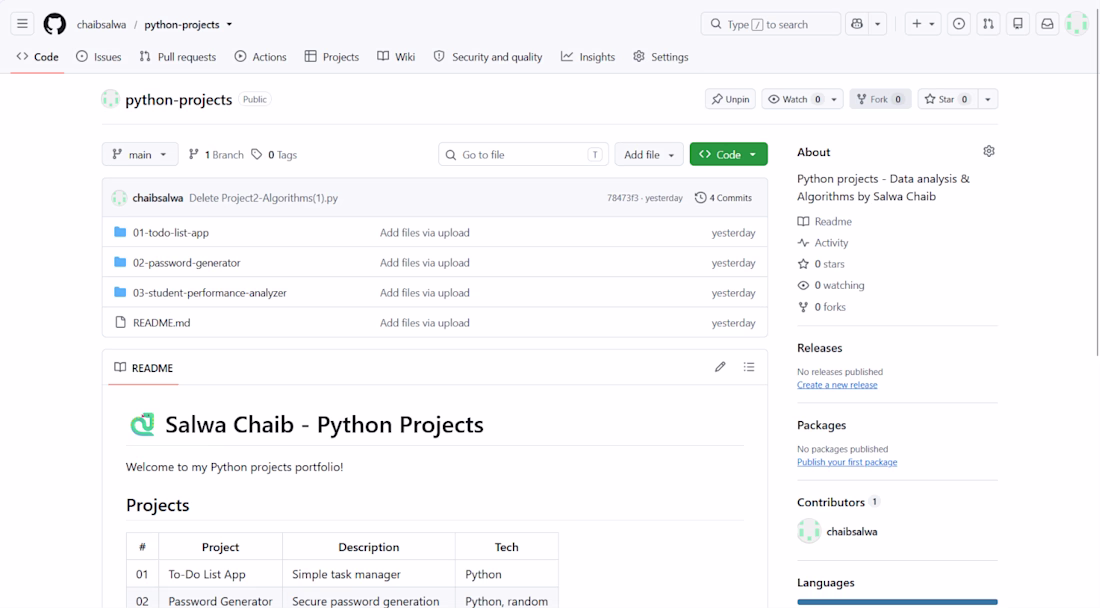The height and width of the screenshot is (608, 1100).
Task: Open the 03-student-performance-analyzer folder
Action: pyautogui.click(x=210, y=293)
